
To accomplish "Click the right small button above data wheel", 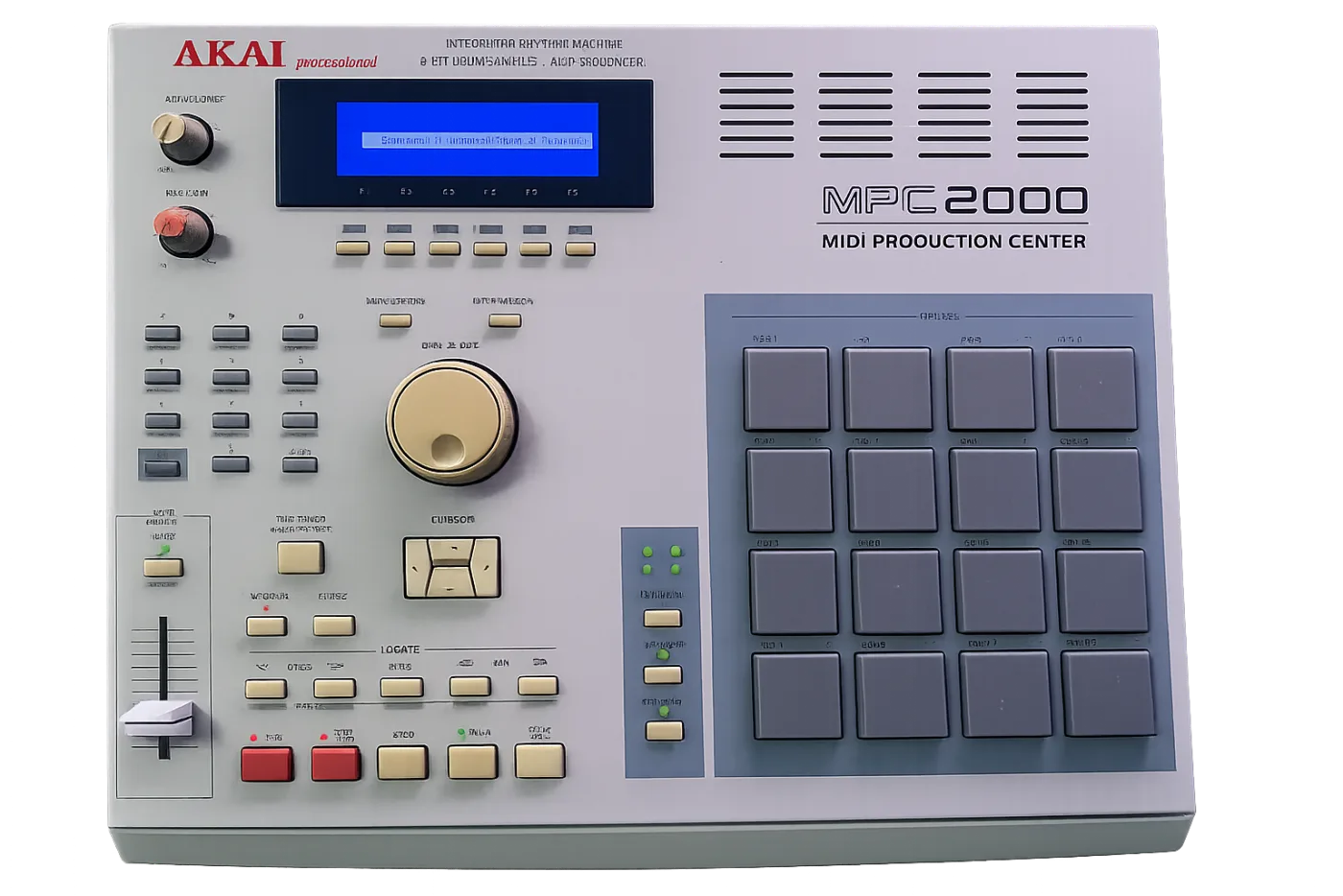I will [505, 320].
